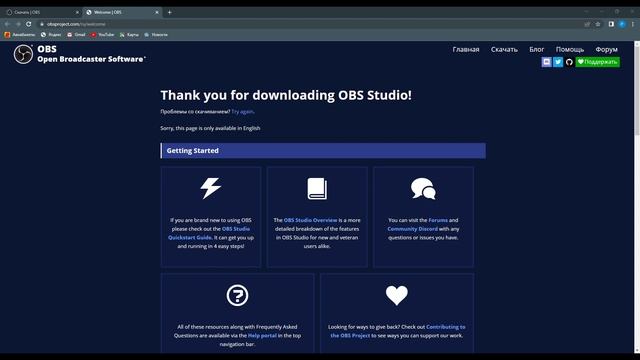Close the 'Welcome | OBS' tab

click(157, 12)
